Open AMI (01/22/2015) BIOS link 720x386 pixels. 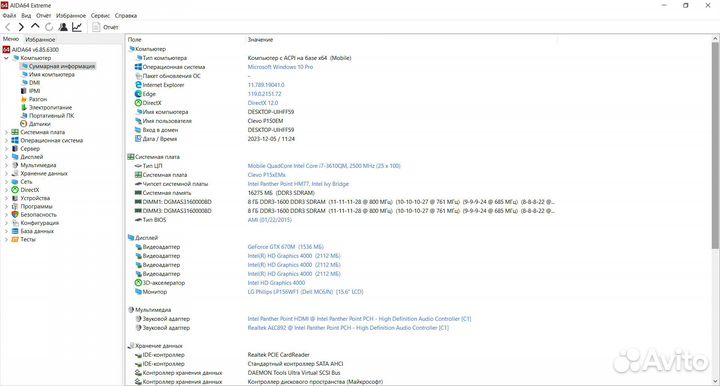(x=270, y=220)
